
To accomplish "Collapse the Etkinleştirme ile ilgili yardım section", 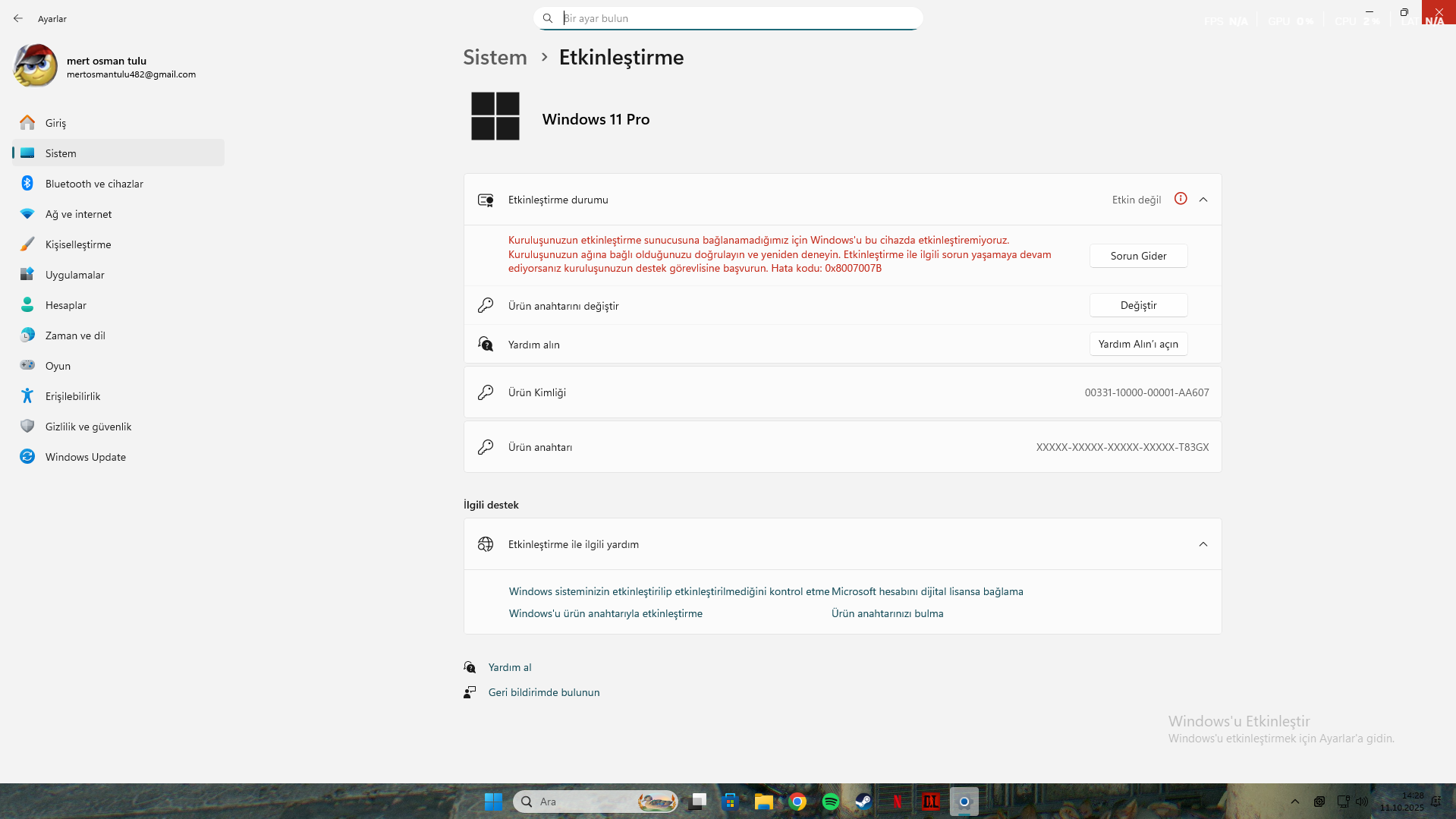I will (x=1203, y=544).
